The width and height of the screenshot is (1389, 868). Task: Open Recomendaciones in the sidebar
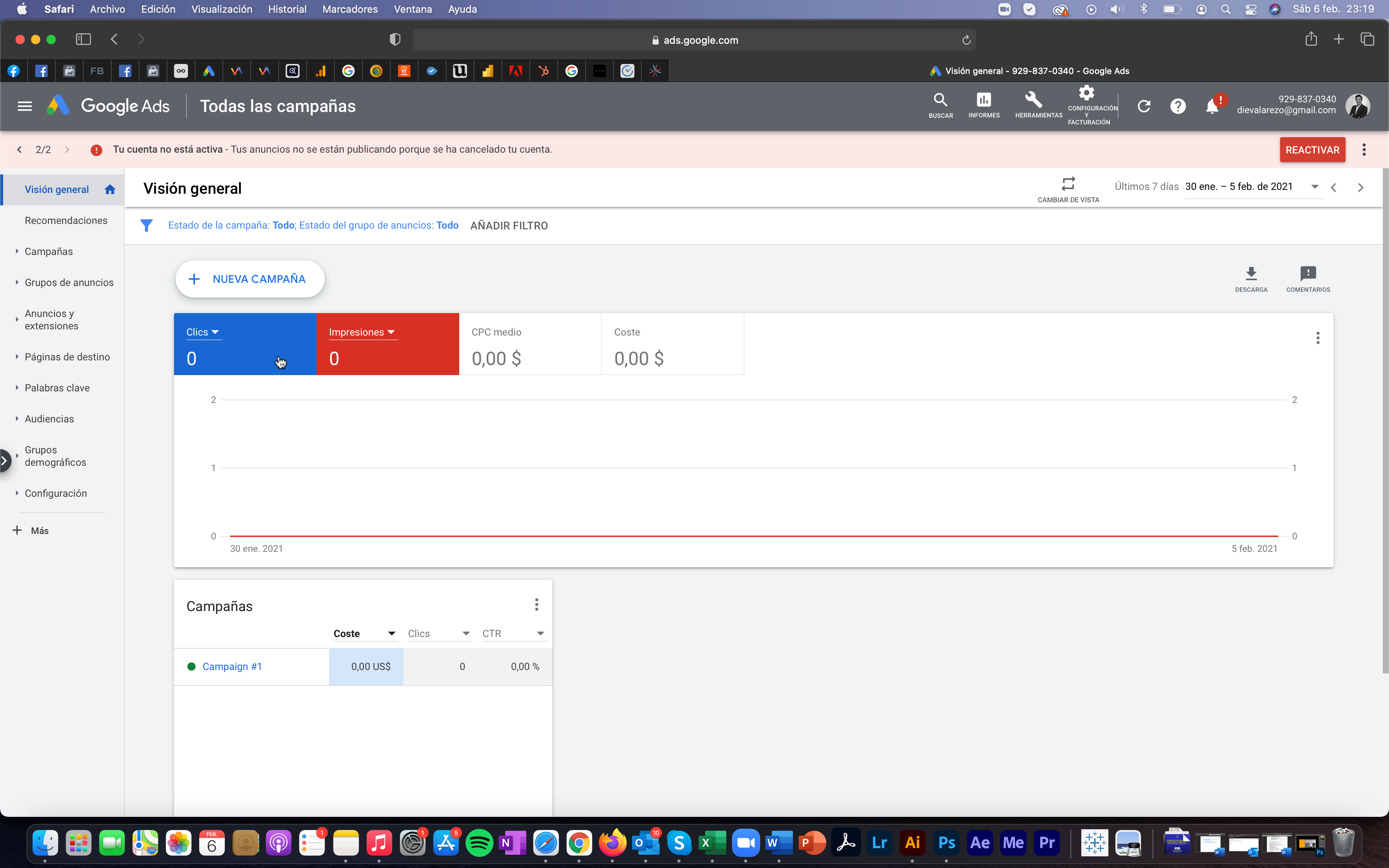(x=66, y=221)
